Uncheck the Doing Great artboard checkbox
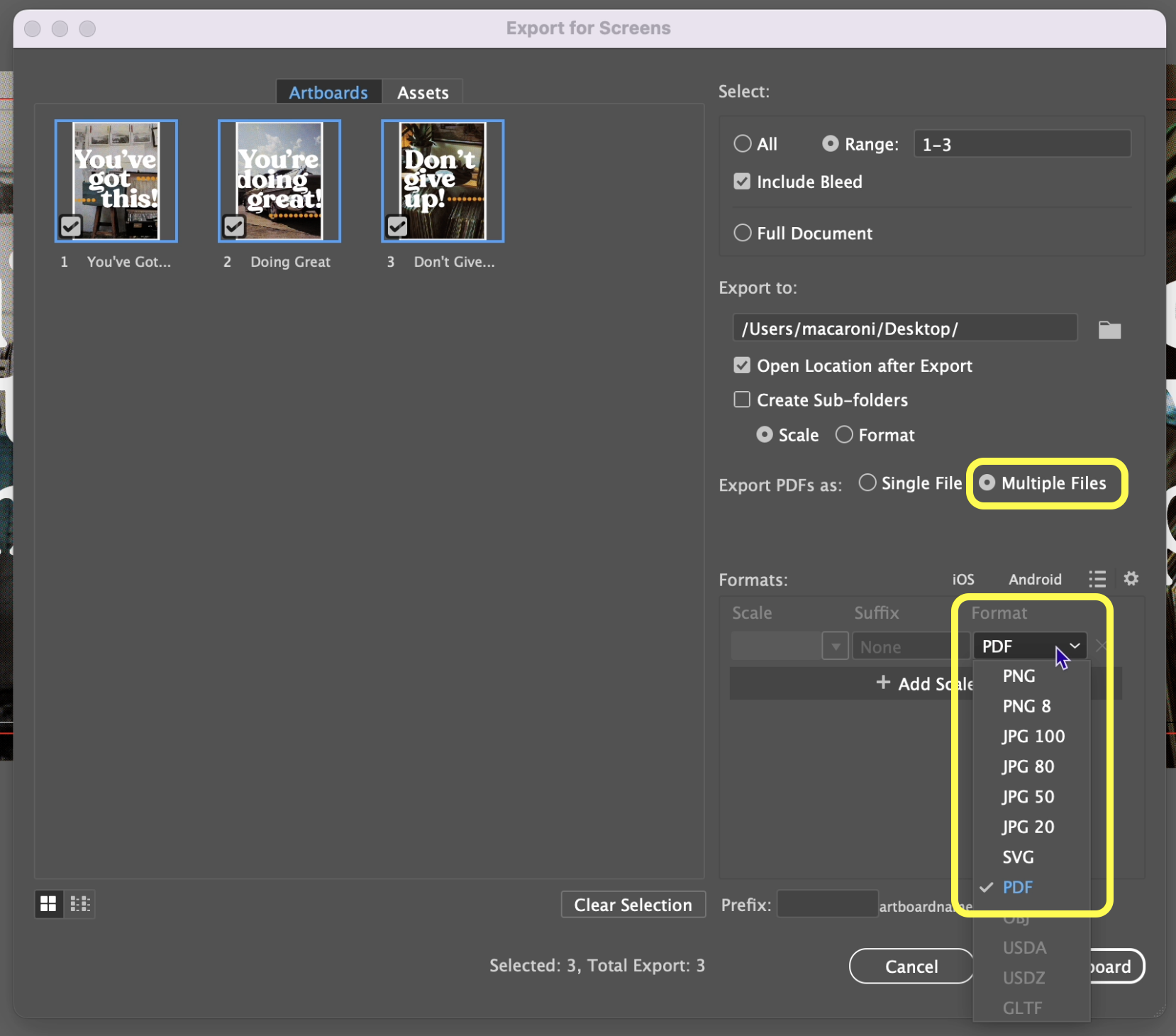This screenshot has height=1036, width=1176. tap(234, 226)
